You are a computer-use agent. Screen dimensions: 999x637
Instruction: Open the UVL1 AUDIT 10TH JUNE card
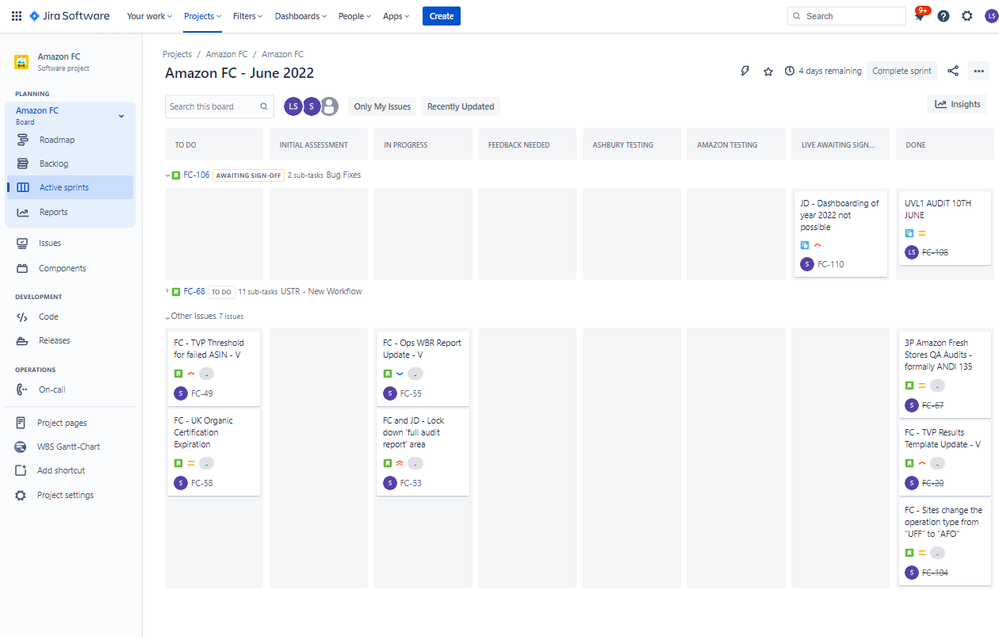coord(944,227)
